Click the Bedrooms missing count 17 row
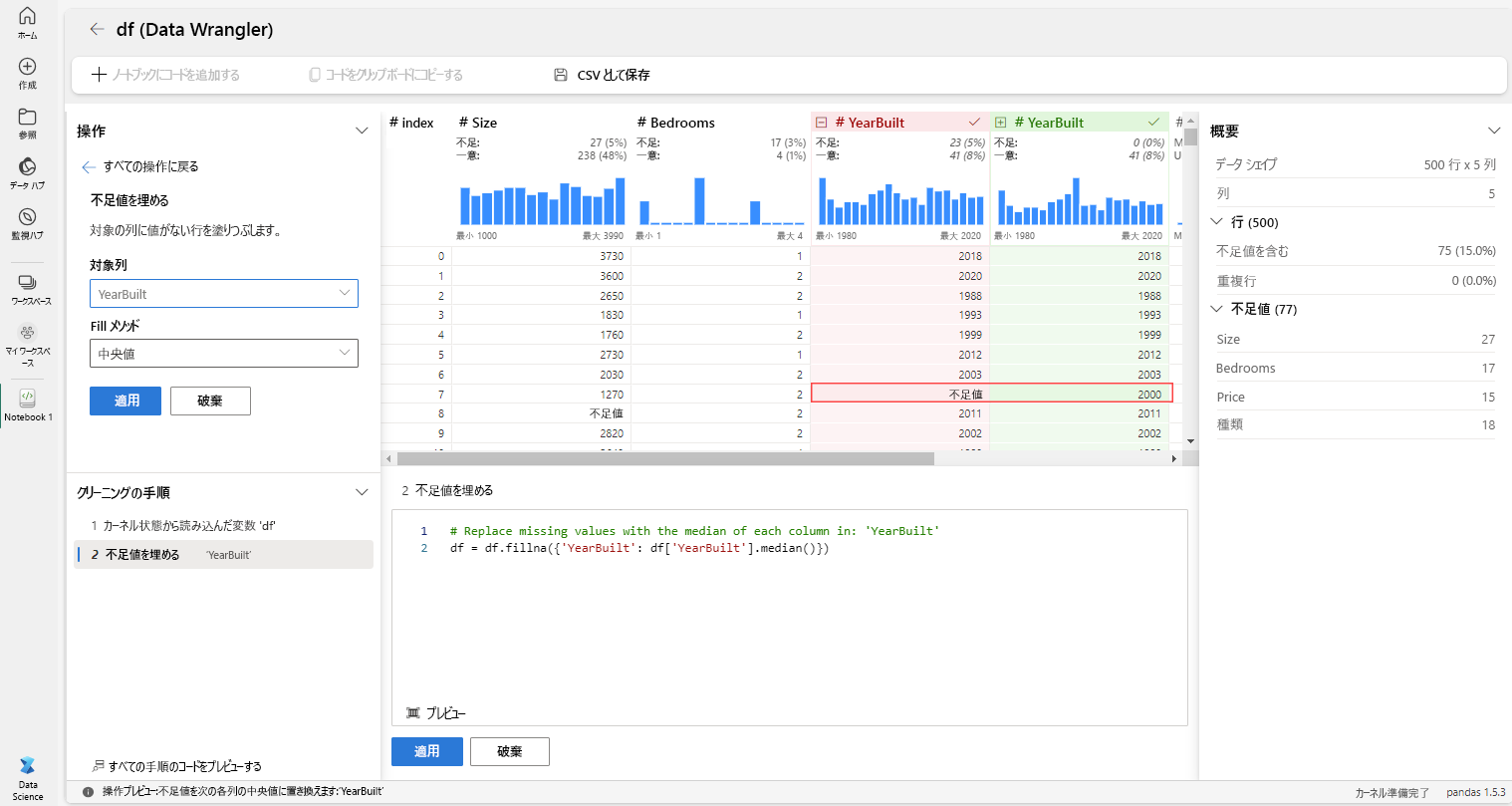The width and height of the screenshot is (1512, 806). click(1355, 368)
